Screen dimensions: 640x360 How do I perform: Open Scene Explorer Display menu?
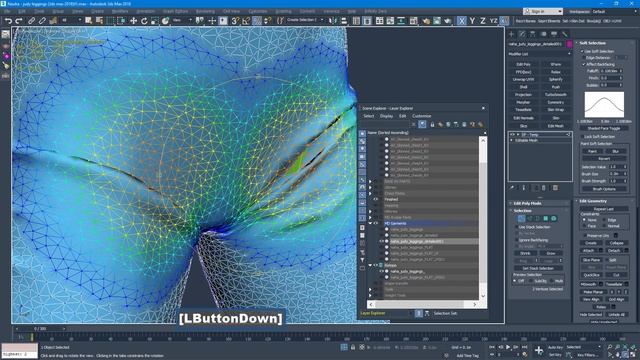(x=386, y=116)
